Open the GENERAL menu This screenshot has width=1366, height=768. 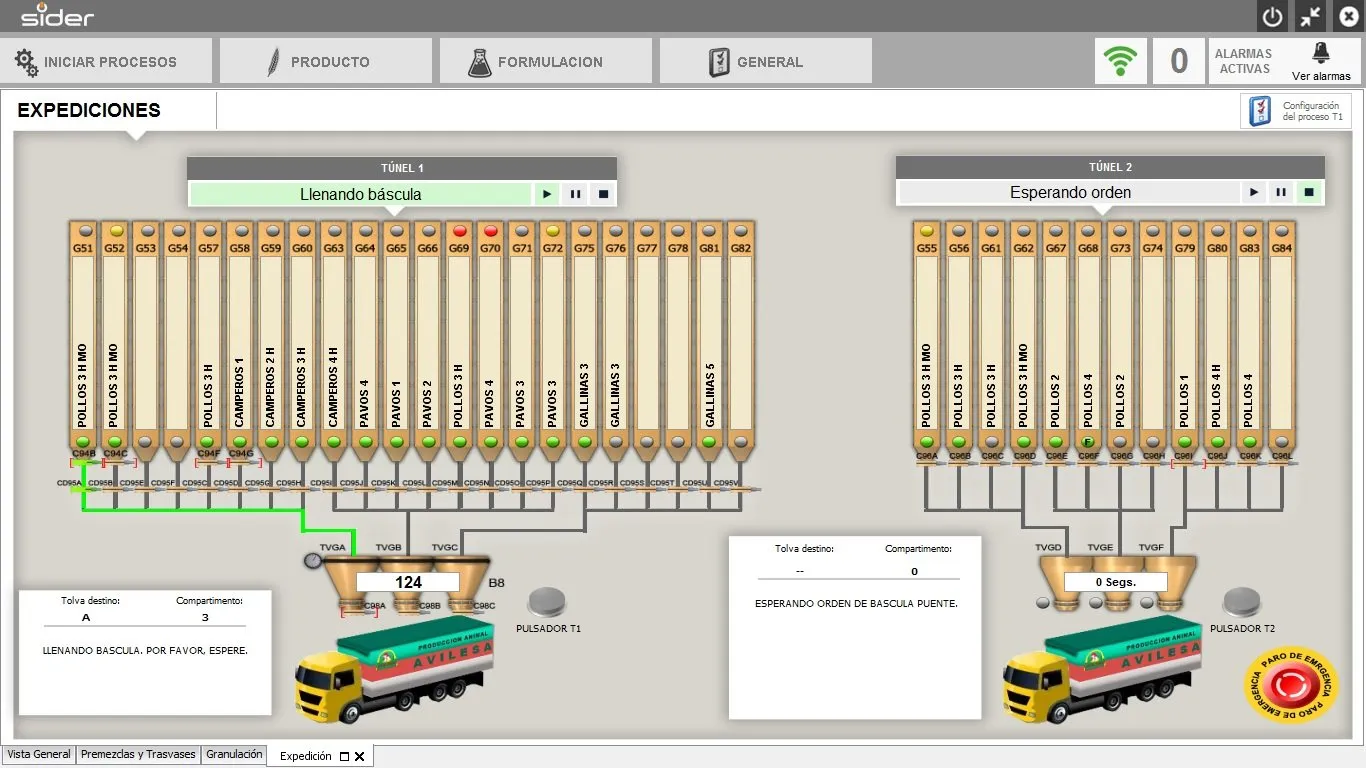[766, 61]
